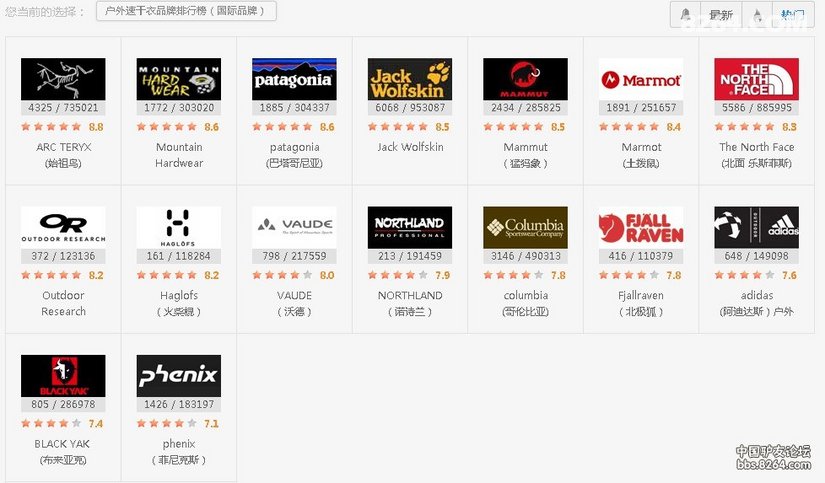The width and height of the screenshot is (825, 483).
Task: Select the BLACKYAK logo tile
Action: 63,376
